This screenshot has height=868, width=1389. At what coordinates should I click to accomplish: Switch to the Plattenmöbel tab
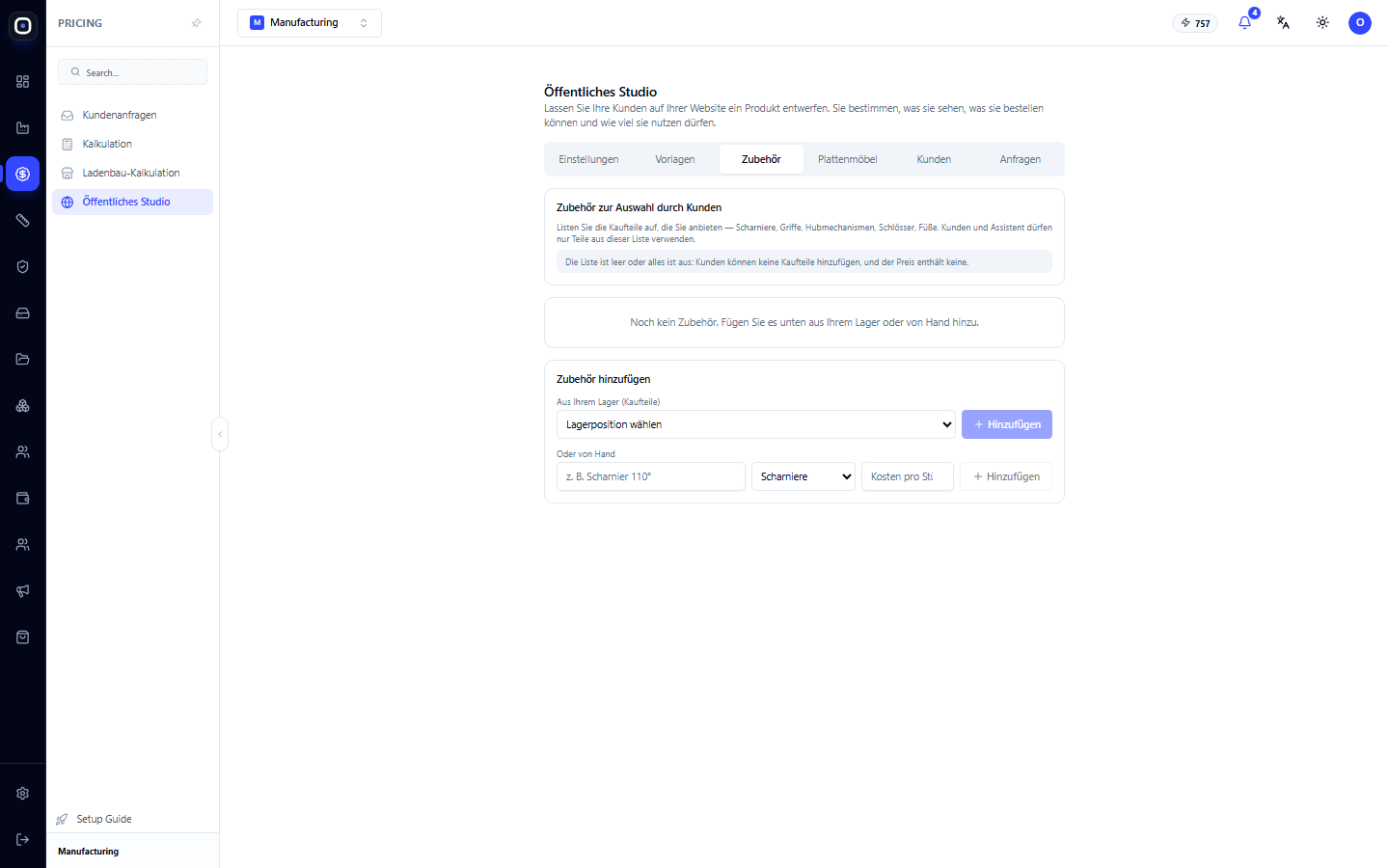pos(848,160)
